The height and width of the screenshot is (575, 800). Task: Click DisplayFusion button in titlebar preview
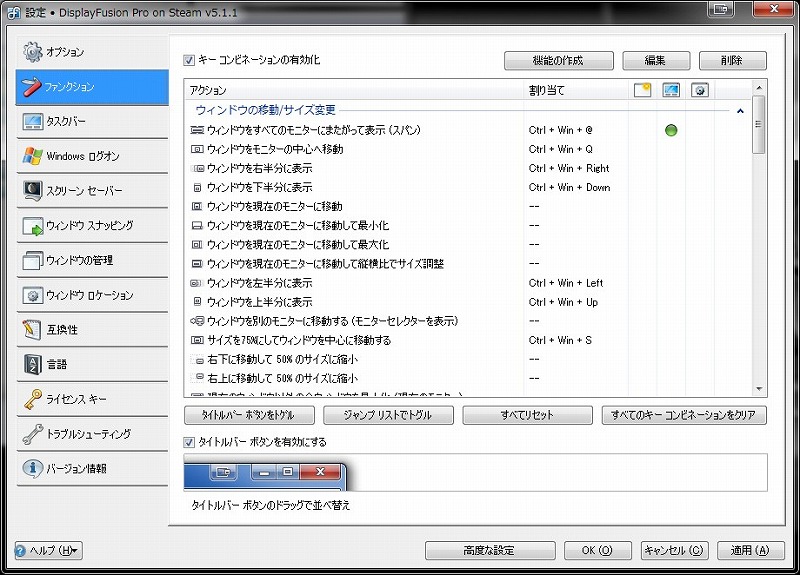point(223,472)
